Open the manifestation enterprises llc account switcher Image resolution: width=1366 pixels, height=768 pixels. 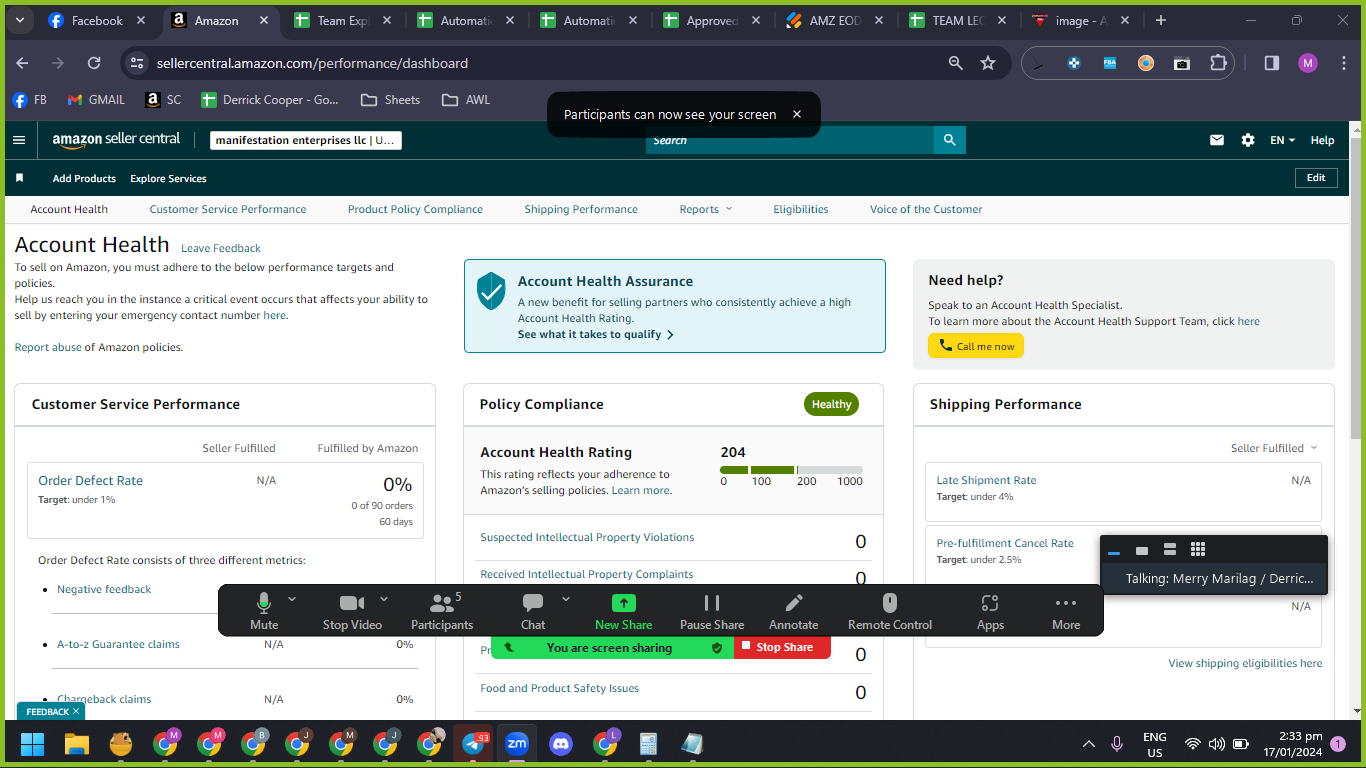(306, 141)
